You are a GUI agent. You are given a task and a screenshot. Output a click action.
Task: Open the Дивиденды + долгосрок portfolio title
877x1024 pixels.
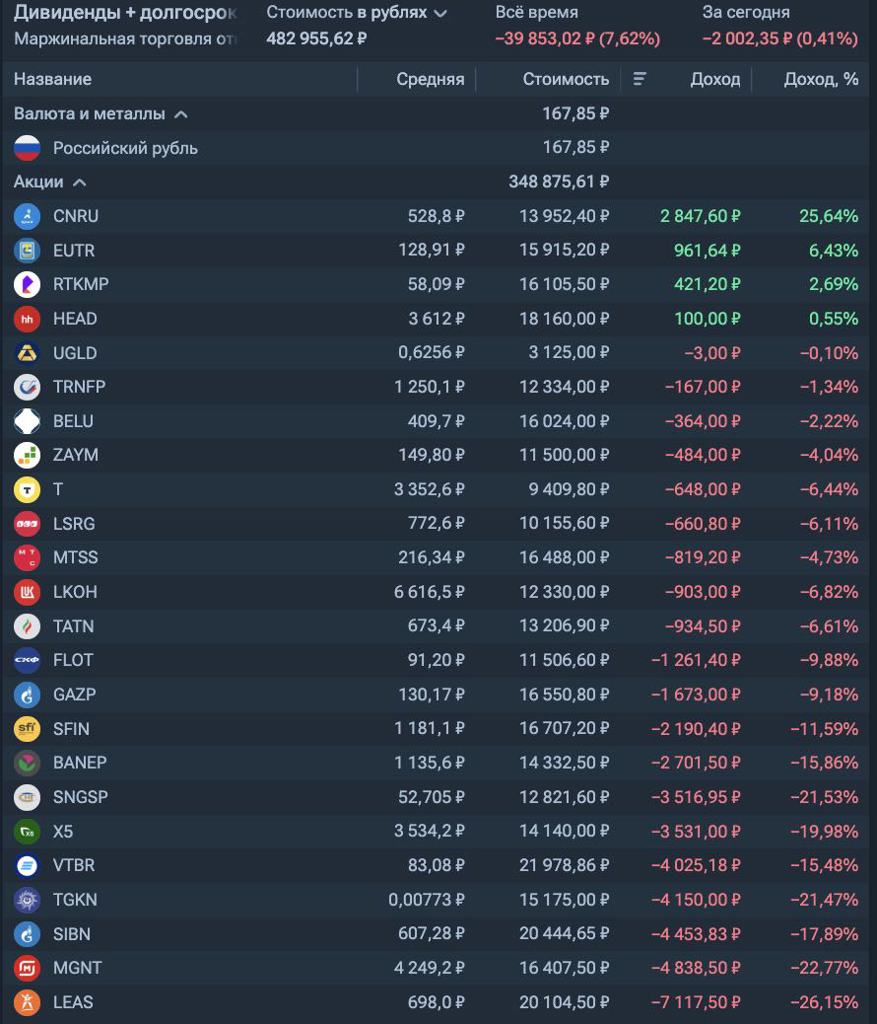pos(125,13)
